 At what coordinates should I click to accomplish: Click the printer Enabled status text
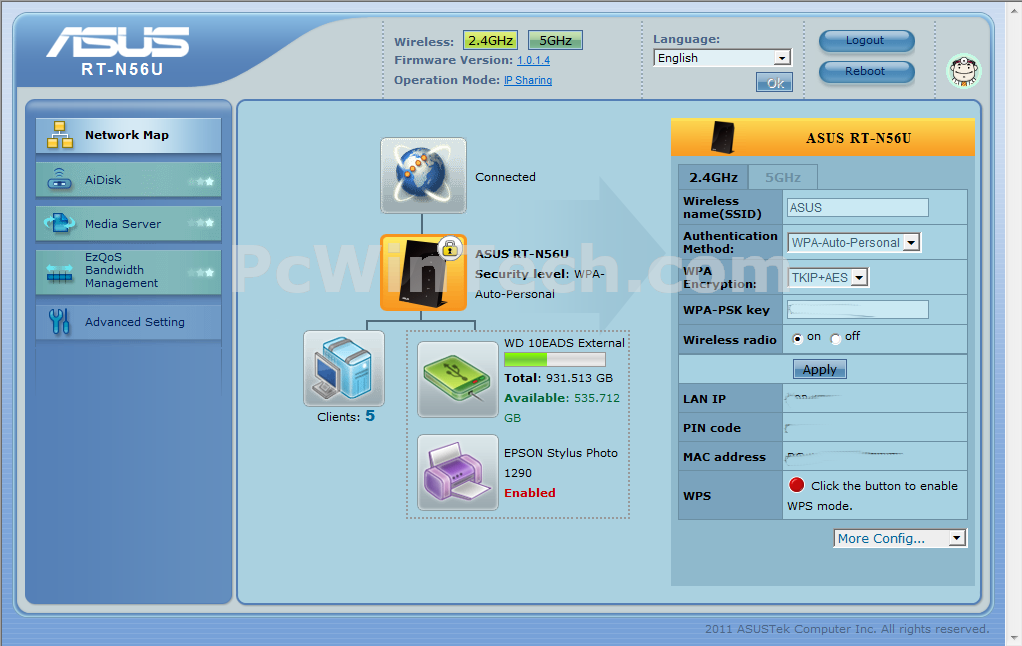[530, 493]
